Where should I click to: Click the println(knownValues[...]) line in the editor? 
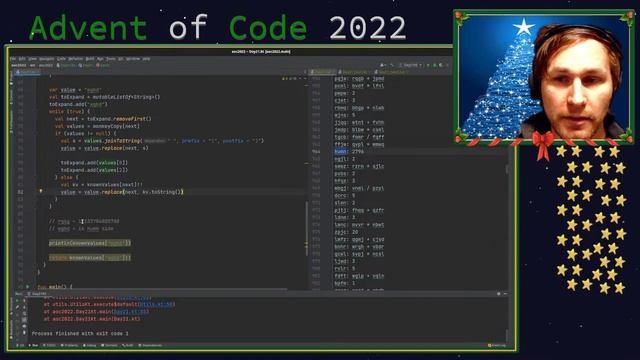click(90, 243)
